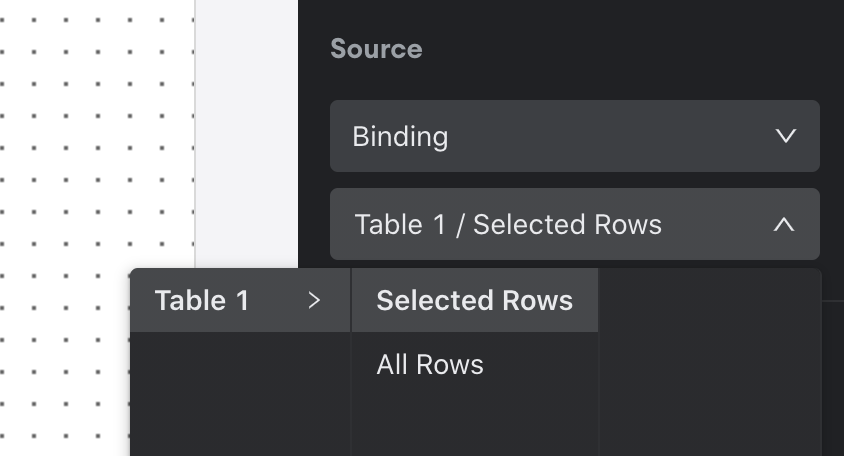This screenshot has width=844, height=456.
Task: Choose the Selected Rows option
Action: (x=475, y=300)
